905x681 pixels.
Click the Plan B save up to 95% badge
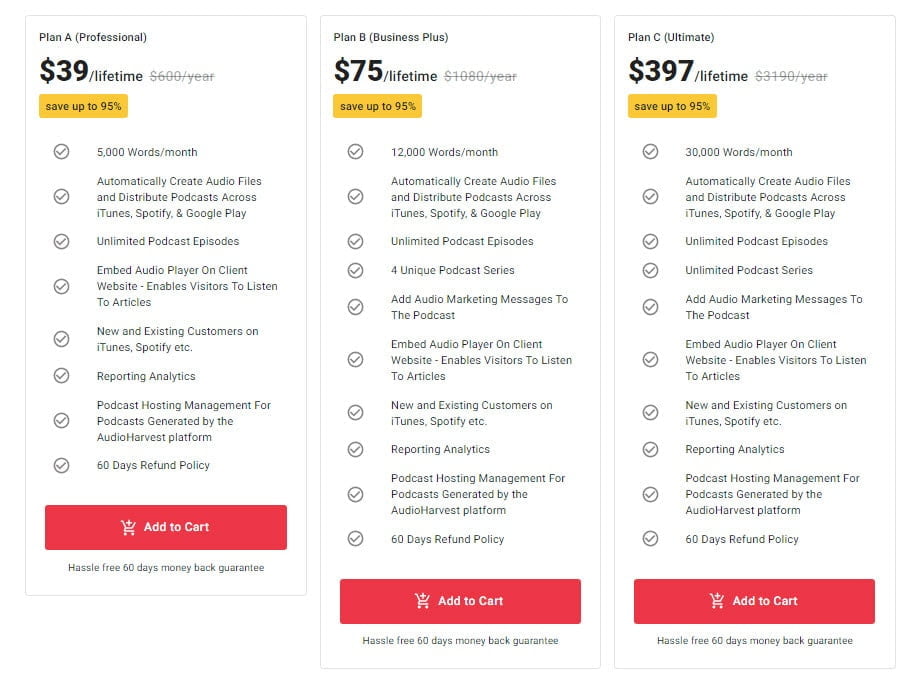(x=378, y=107)
